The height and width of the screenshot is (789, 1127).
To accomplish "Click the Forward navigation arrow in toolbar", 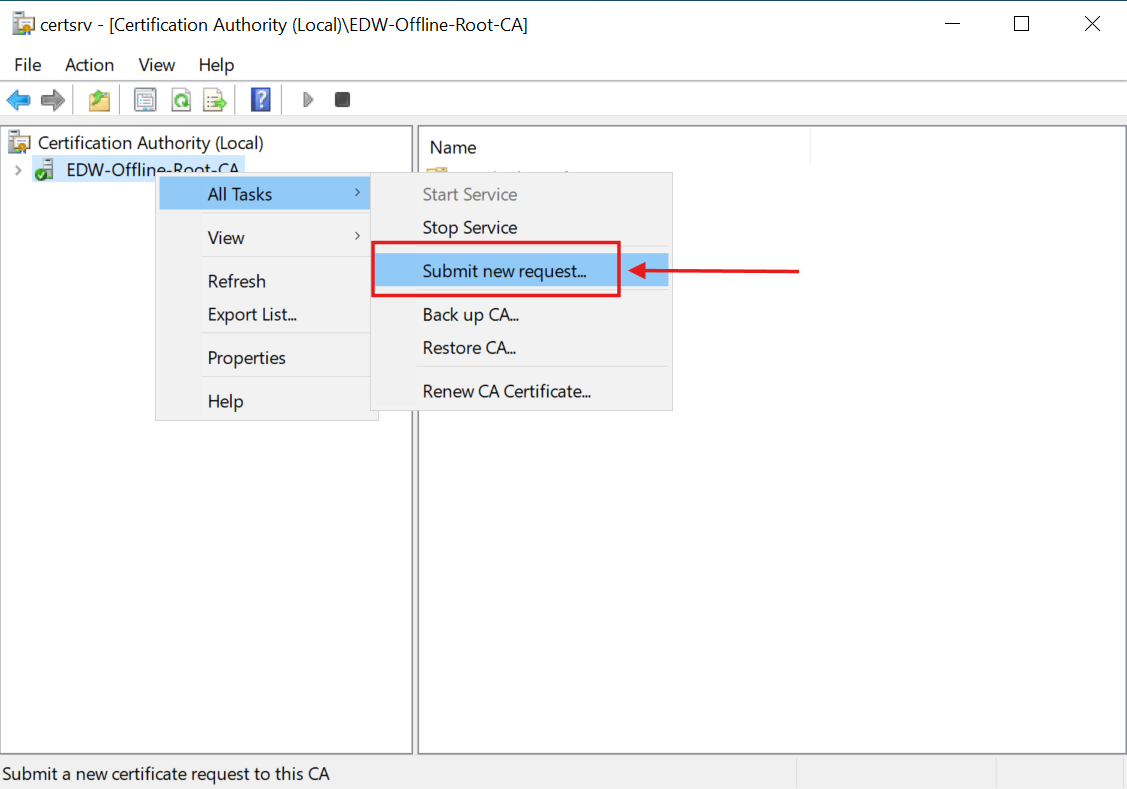I will tap(52, 99).
